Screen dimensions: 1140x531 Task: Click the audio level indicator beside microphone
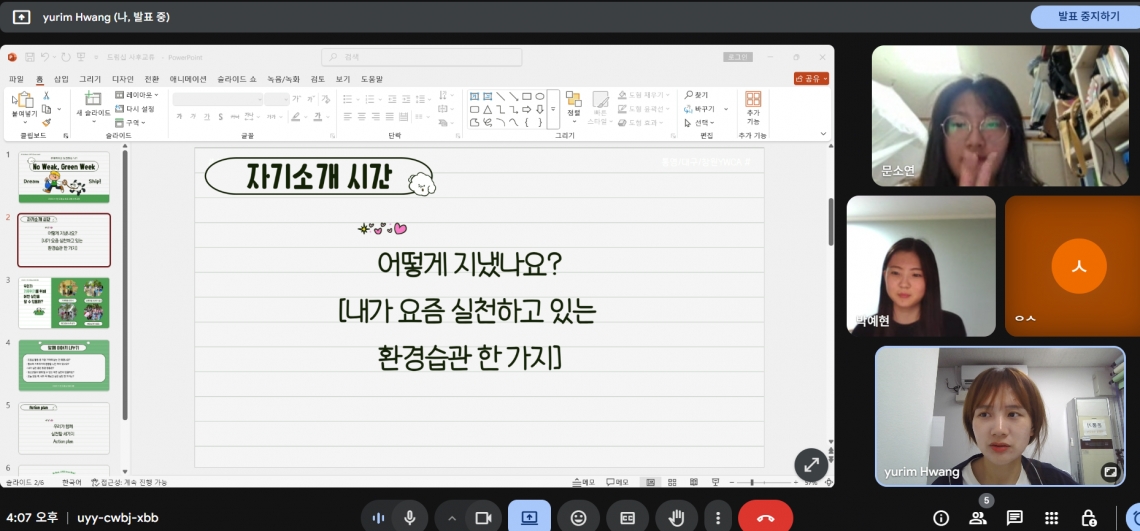(x=378, y=518)
